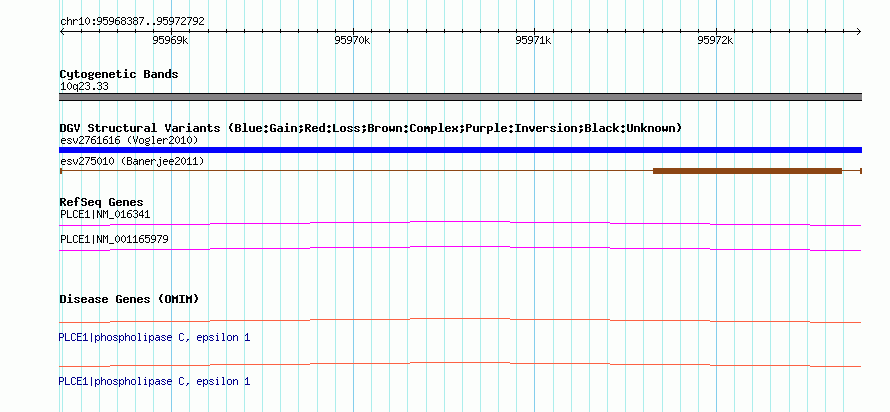Click the esv275010 (Banerjee2011) variant label
The width and height of the screenshot is (890, 412).
(x=132, y=162)
